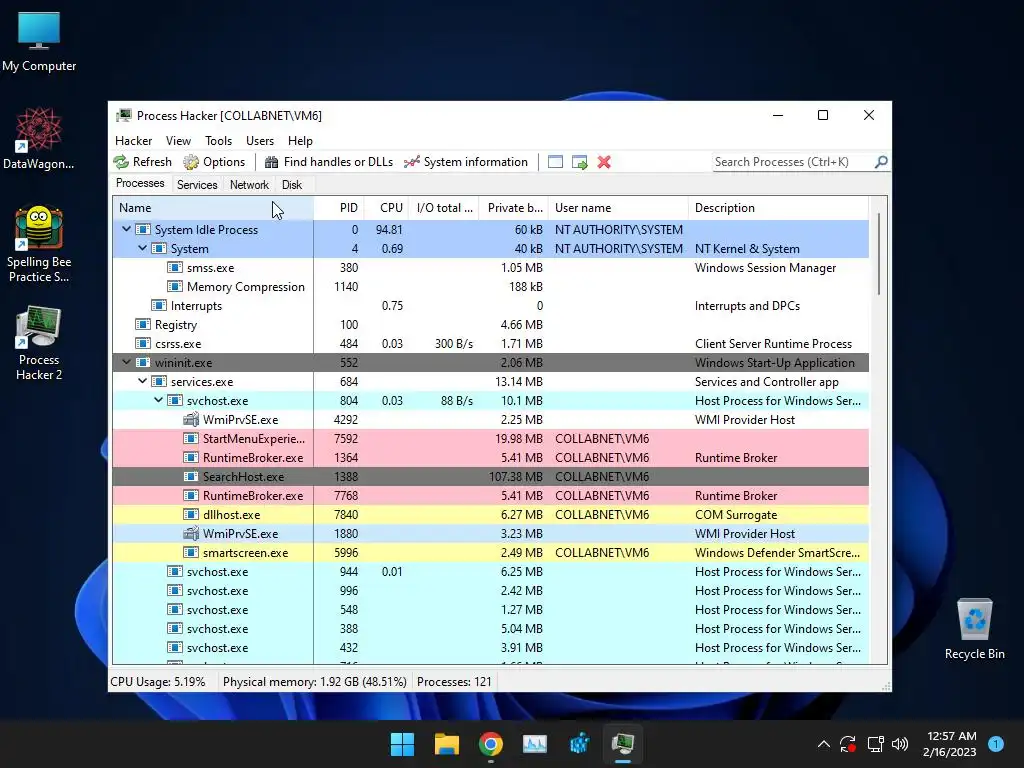Viewport: 1024px width, 768px height.
Task: Open Google Chrome from taskbar
Action: [491, 744]
